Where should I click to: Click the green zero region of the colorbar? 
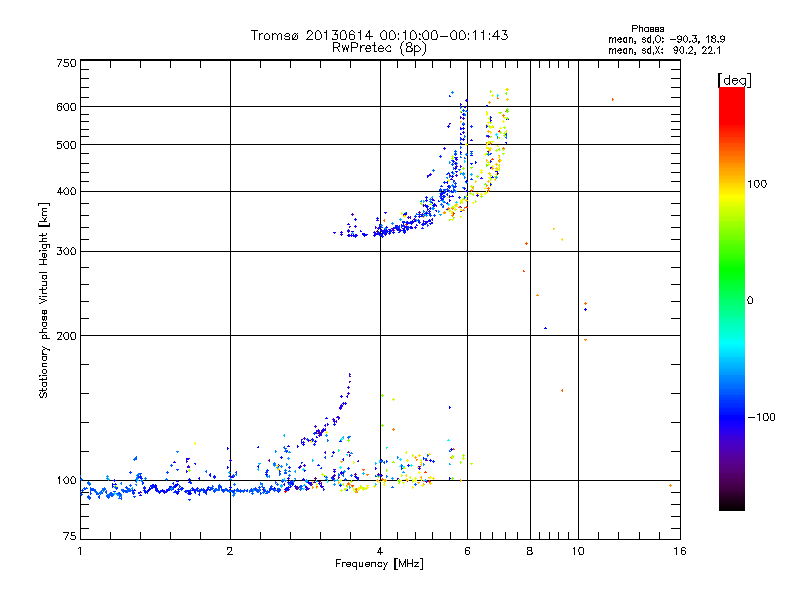732,298
